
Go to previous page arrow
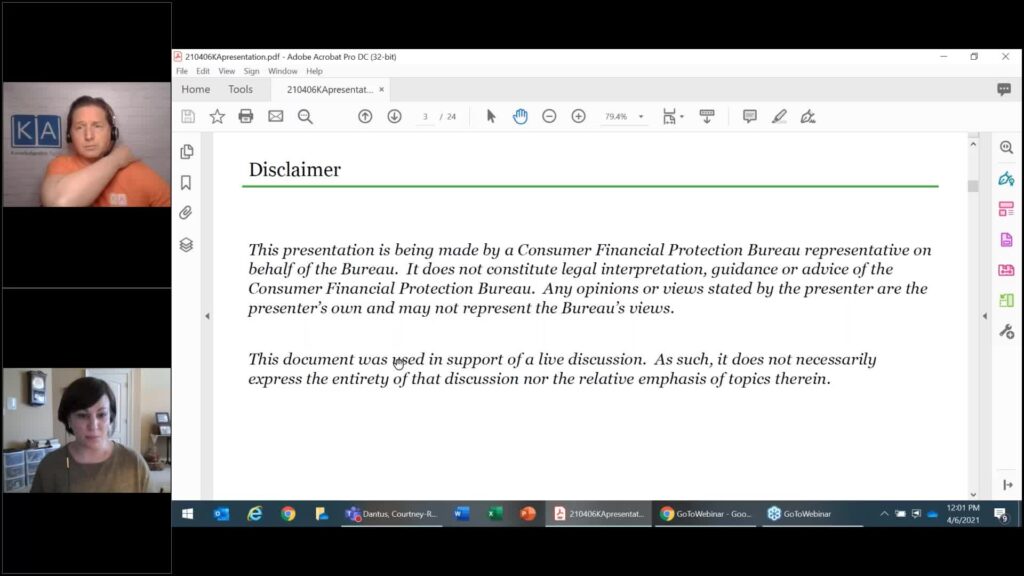(x=365, y=116)
